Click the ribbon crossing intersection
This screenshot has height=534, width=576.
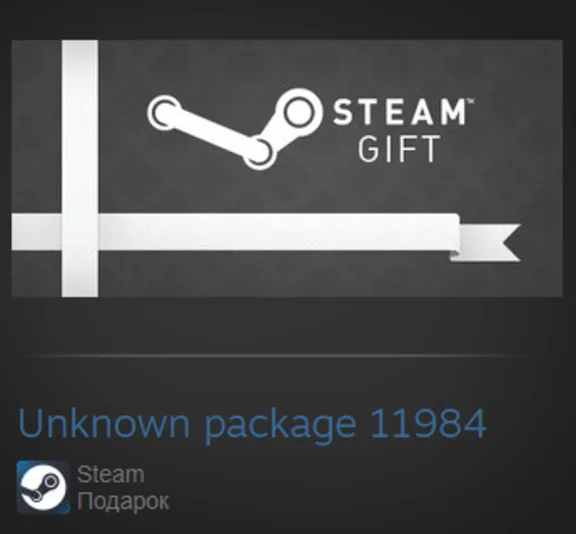tap(80, 232)
